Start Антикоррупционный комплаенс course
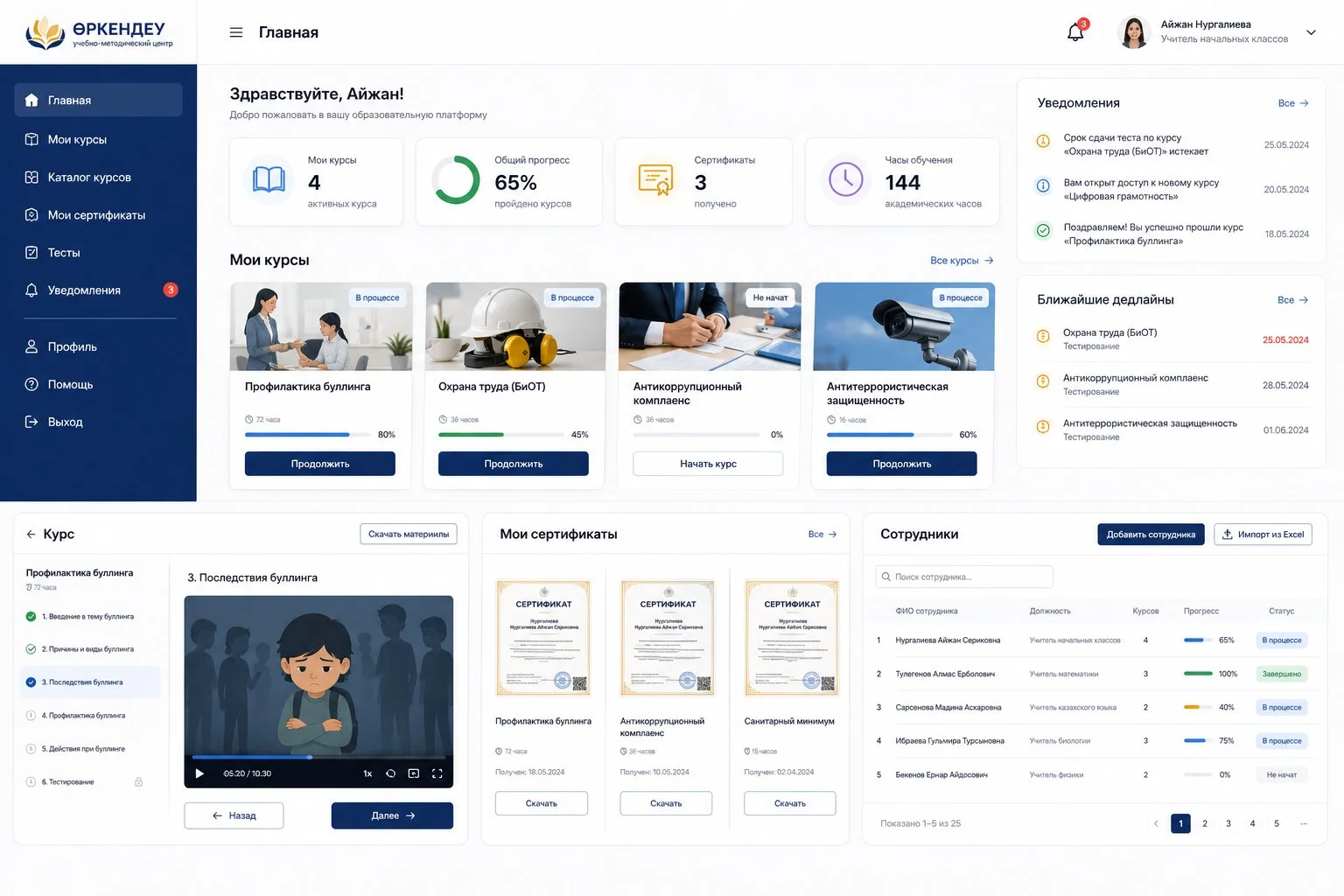 tap(708, 464)
